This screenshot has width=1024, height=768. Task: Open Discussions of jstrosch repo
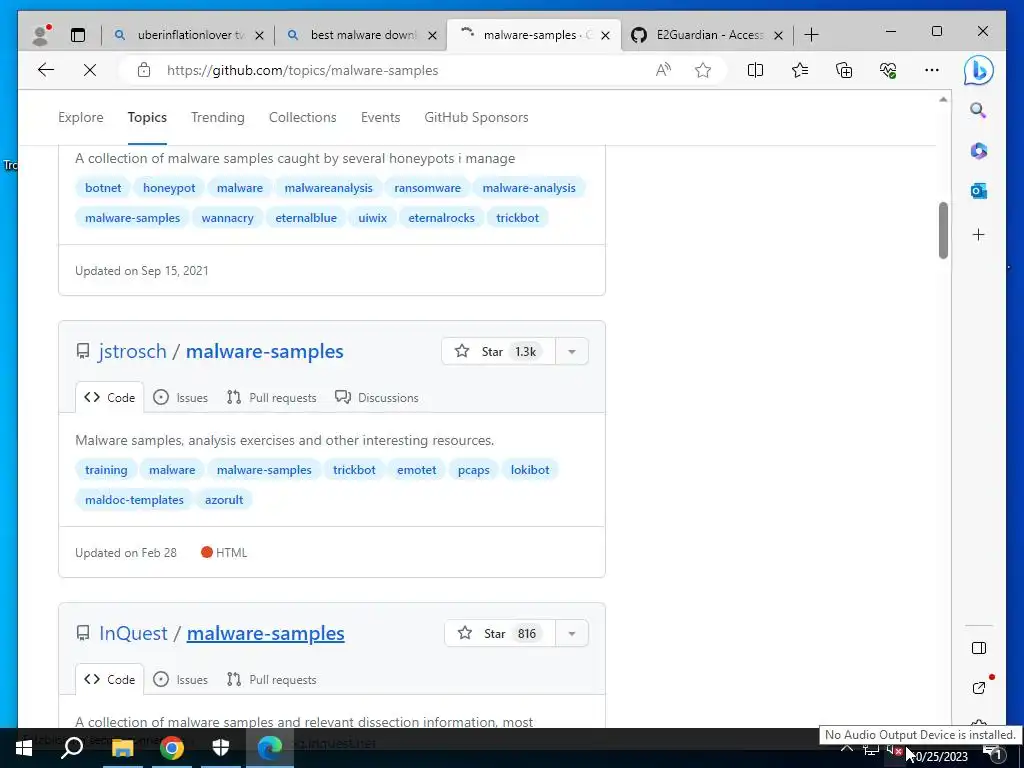377,397
